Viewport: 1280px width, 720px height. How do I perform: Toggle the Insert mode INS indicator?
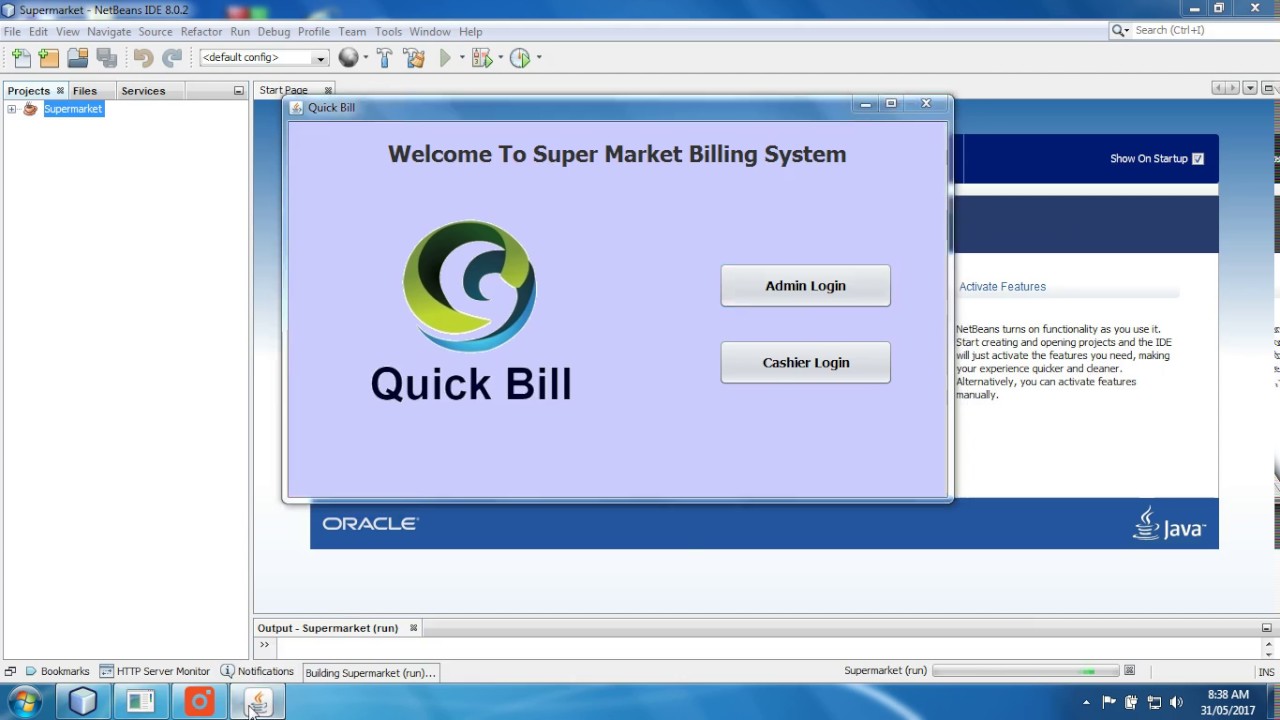point(1264,671)
